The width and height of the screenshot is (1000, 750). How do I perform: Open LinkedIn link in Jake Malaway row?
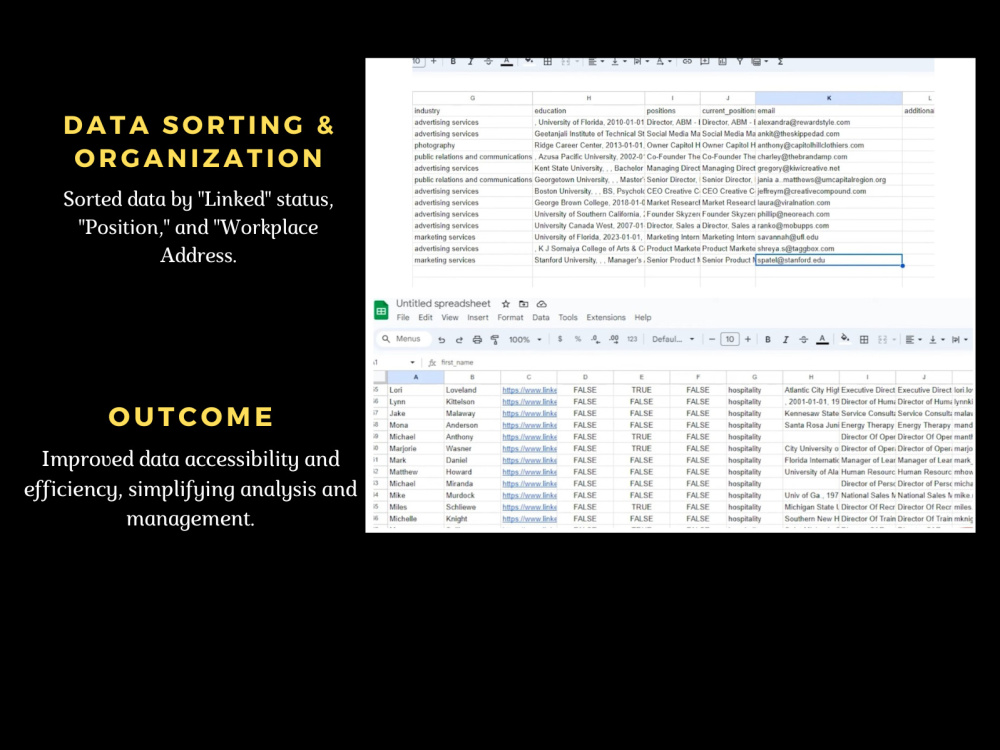(529, 414)
